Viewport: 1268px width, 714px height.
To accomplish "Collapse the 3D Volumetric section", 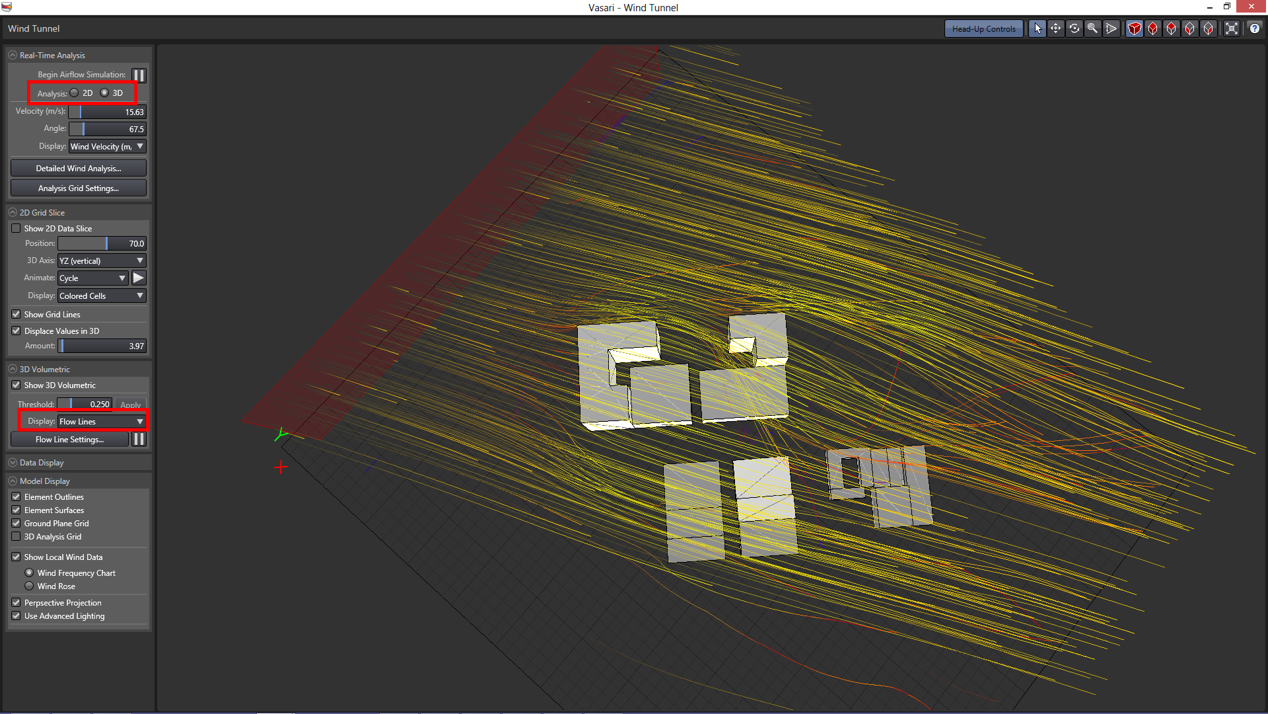I will coord(13,370).
